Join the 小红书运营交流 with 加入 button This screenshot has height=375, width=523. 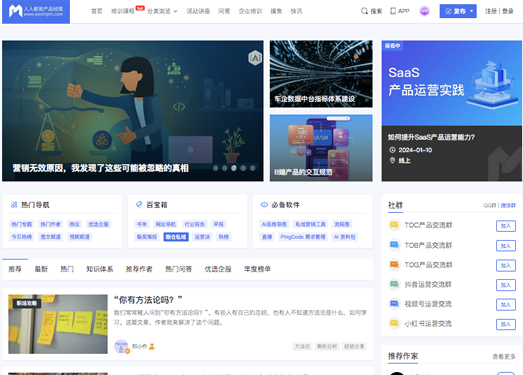pos(506,324)
